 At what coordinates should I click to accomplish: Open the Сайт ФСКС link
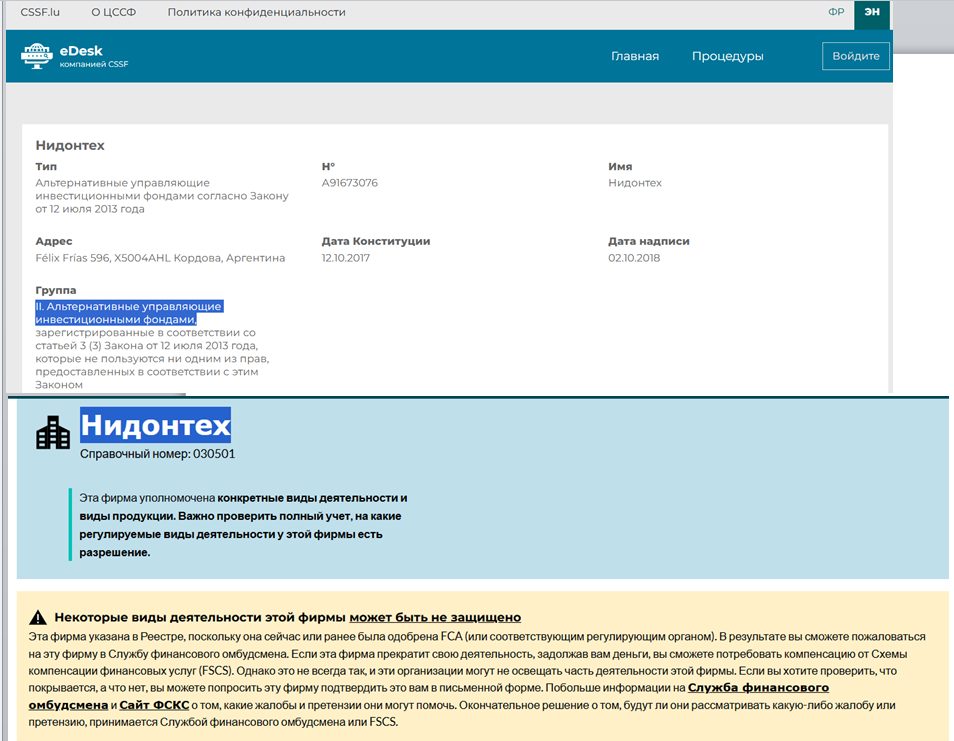click(x=154, y=705)
